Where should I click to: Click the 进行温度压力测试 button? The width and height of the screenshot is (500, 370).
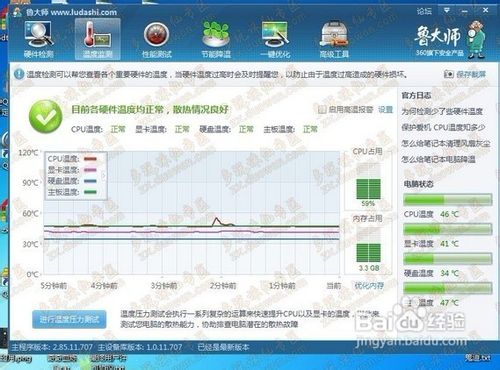[69, 319]
